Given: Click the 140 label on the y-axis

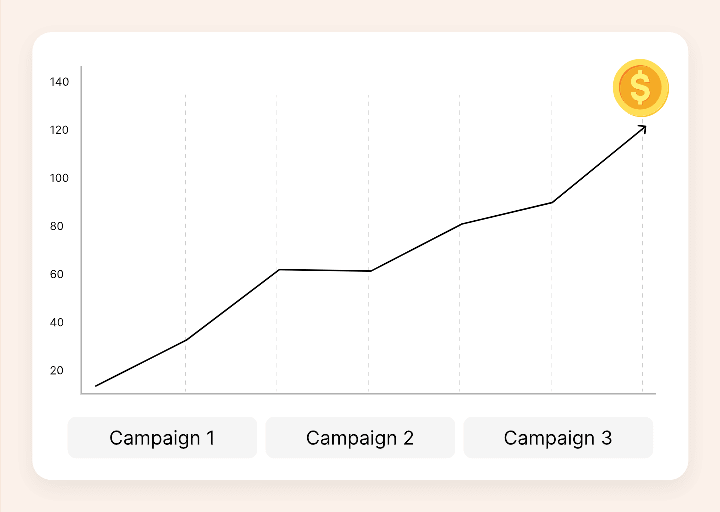Looking at the screenshot, I should (x=59, y=82).
